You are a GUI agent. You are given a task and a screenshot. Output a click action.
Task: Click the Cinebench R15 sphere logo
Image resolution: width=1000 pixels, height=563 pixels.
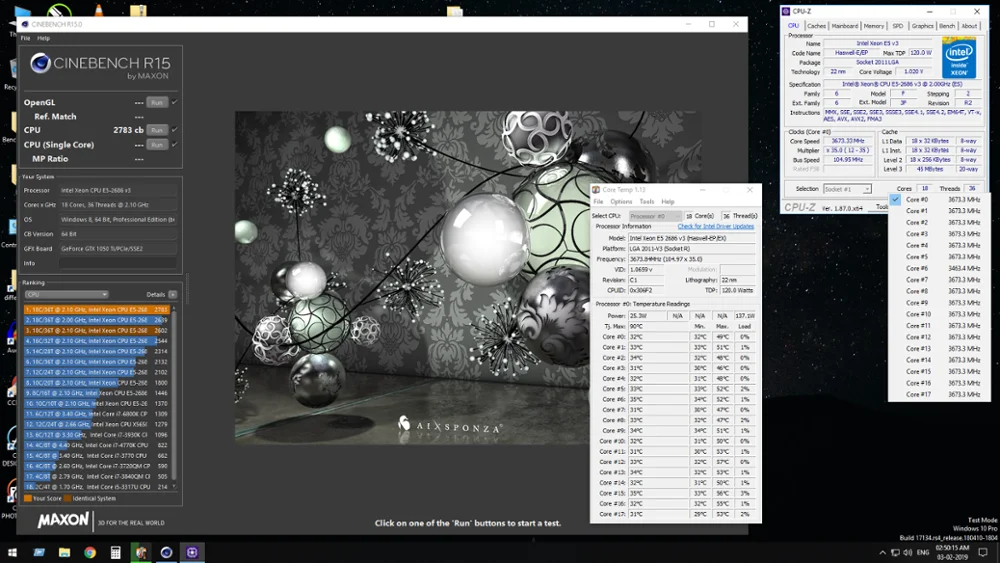pos(41,64)
